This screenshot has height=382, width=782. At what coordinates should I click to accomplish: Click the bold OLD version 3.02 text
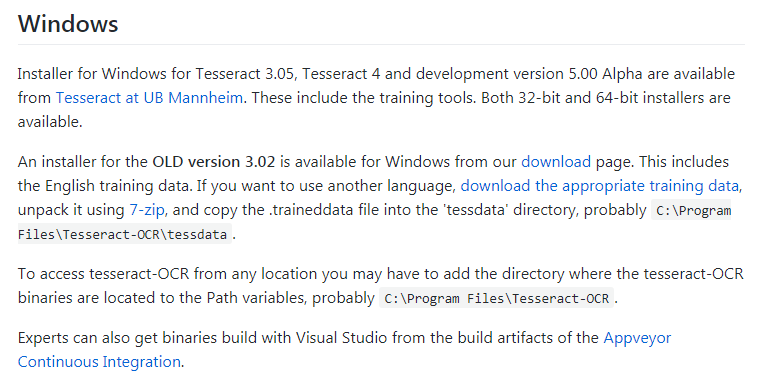(x=213, y=162)
